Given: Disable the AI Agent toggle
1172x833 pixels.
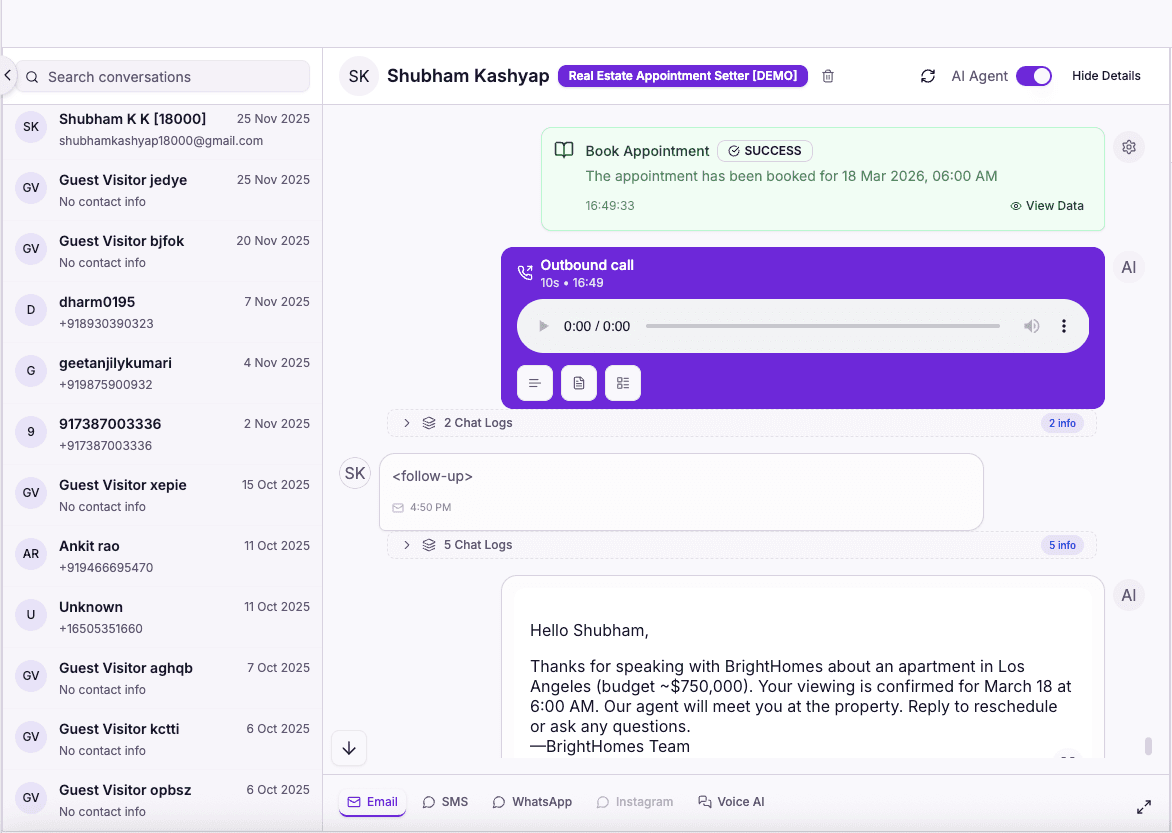Looking at the screenshot, I should click(1034, 75).
